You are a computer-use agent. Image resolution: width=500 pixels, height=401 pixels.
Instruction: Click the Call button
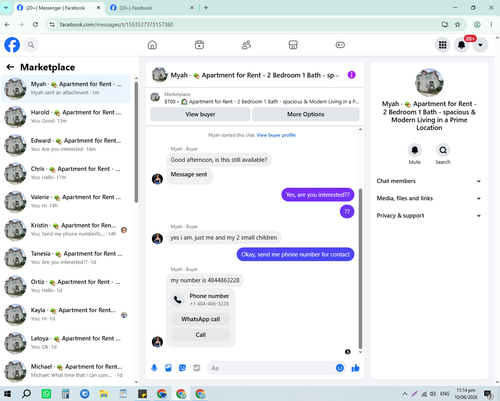[x=201, y=335]
